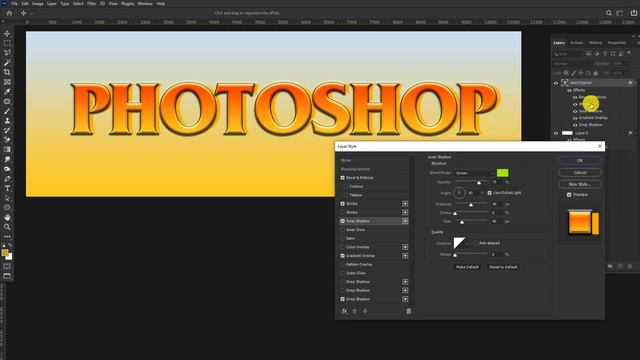Click the fx icon in Layer Style dialog
The image size is (640, 360).
344,311
